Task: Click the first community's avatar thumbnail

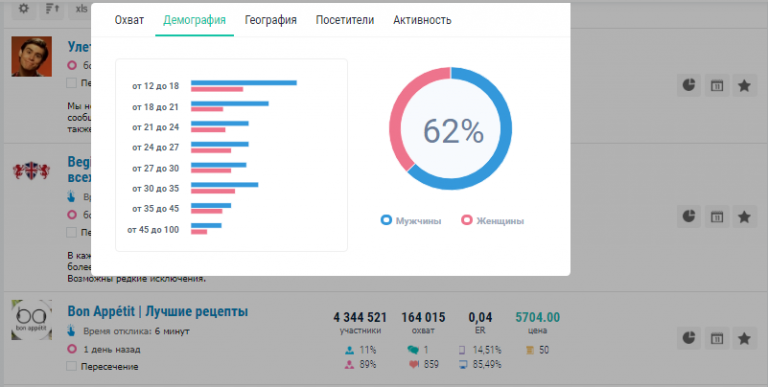Action: tap(31, 56)
